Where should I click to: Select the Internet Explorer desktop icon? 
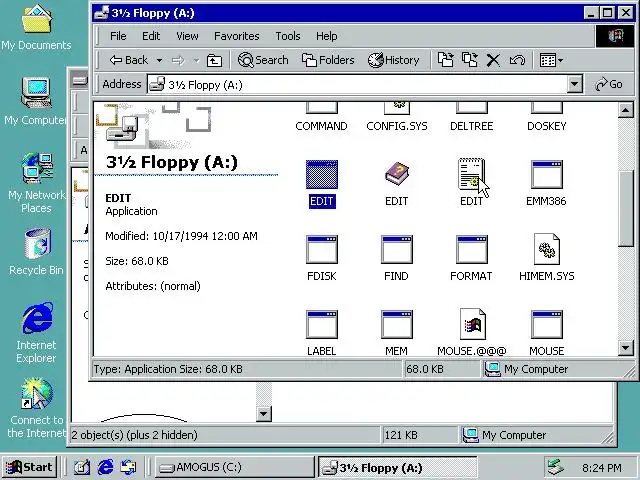coord(36,333)
